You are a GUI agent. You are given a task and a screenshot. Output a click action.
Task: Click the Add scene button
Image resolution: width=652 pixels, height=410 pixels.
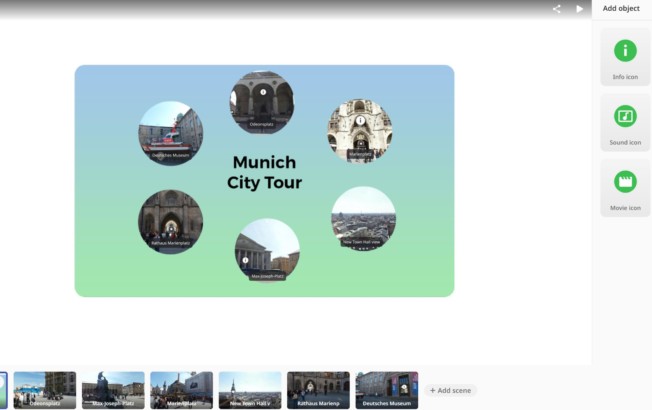tap(449, 390)
